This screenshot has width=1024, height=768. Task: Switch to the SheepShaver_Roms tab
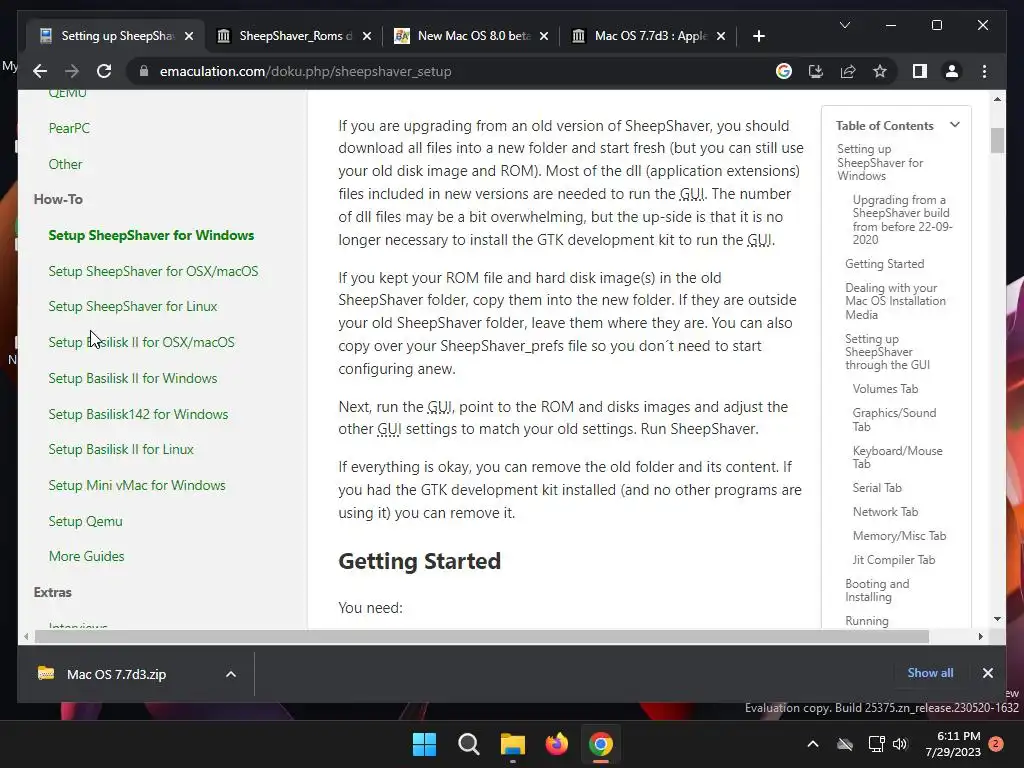tap(294, 36)
